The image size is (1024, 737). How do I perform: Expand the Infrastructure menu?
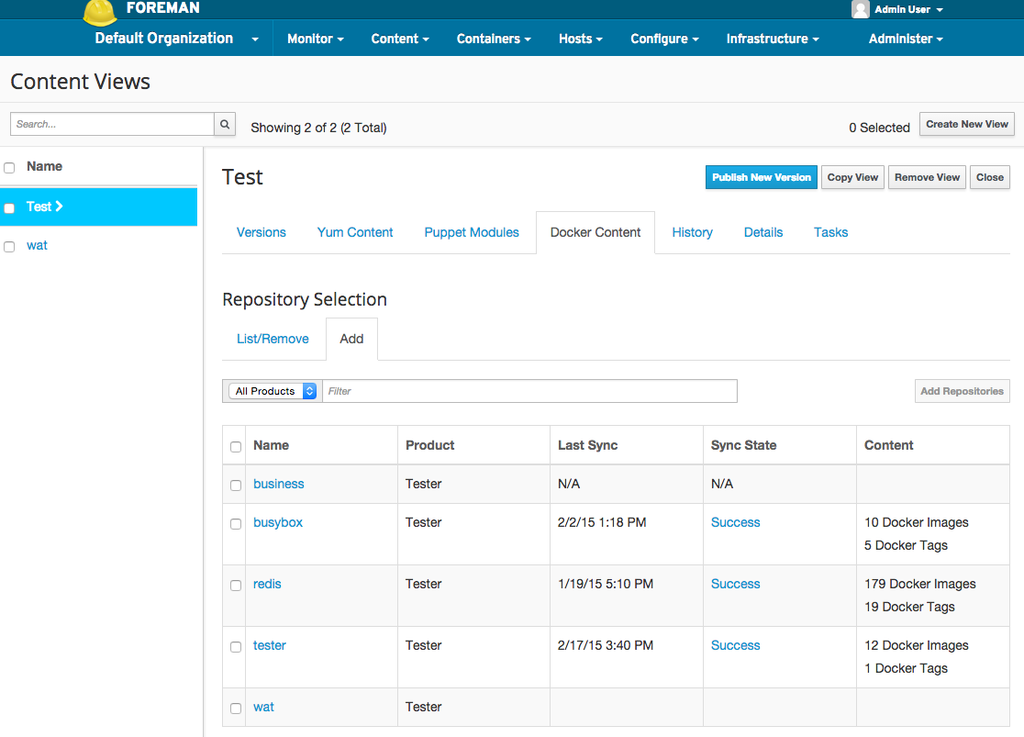773,39
